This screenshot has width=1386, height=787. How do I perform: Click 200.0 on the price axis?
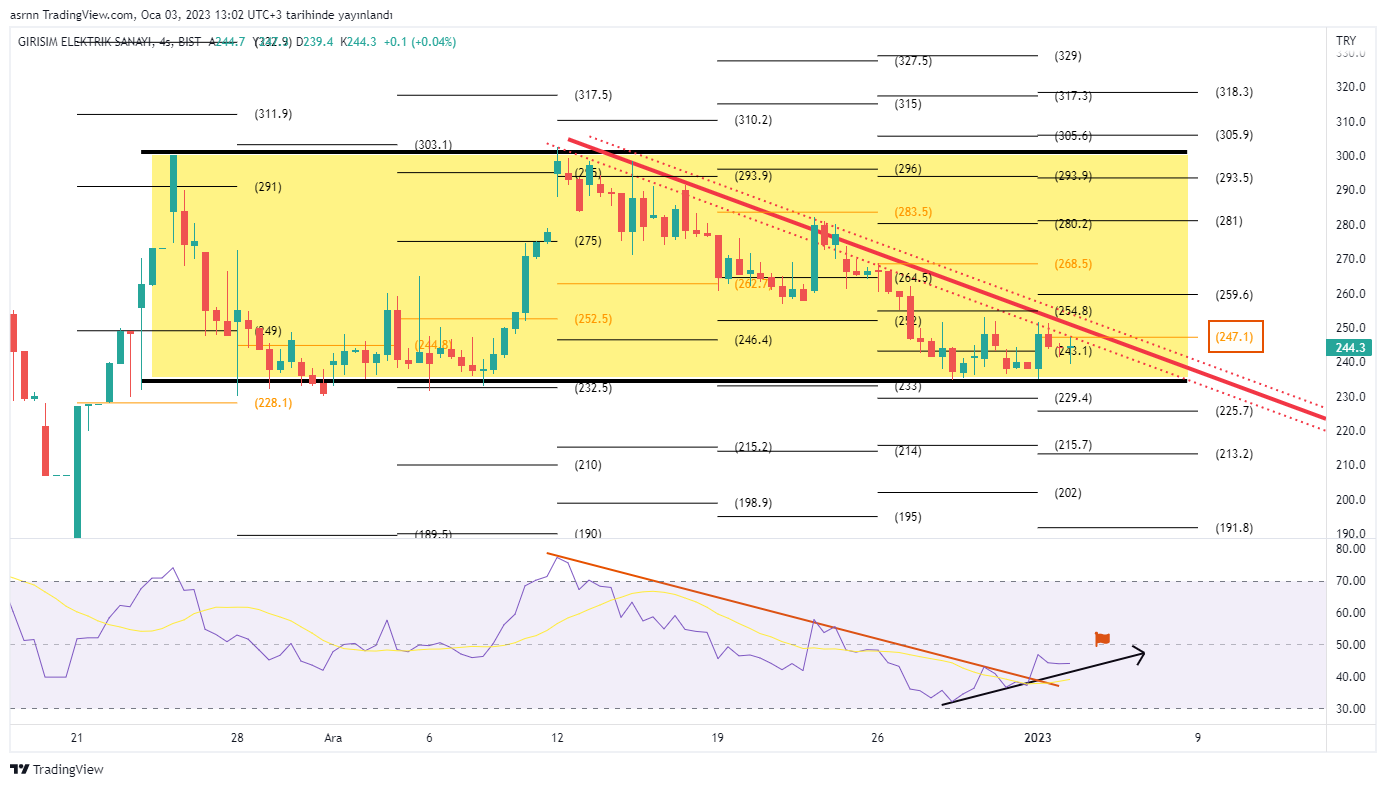(x=1350, y=500)
